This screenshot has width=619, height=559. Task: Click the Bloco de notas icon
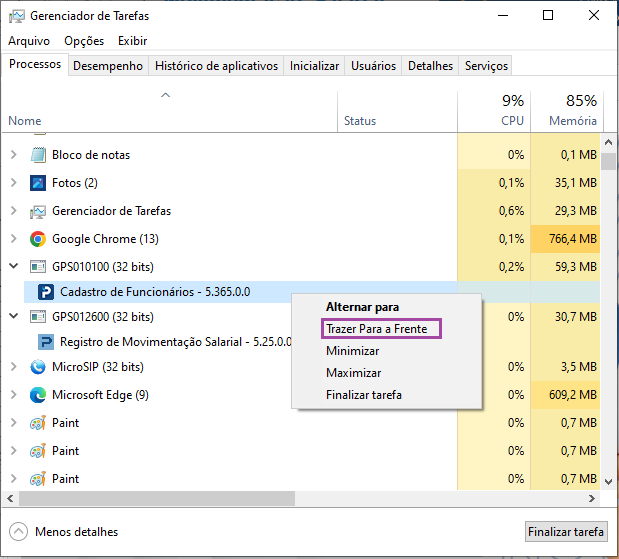(x=38, y=155)
